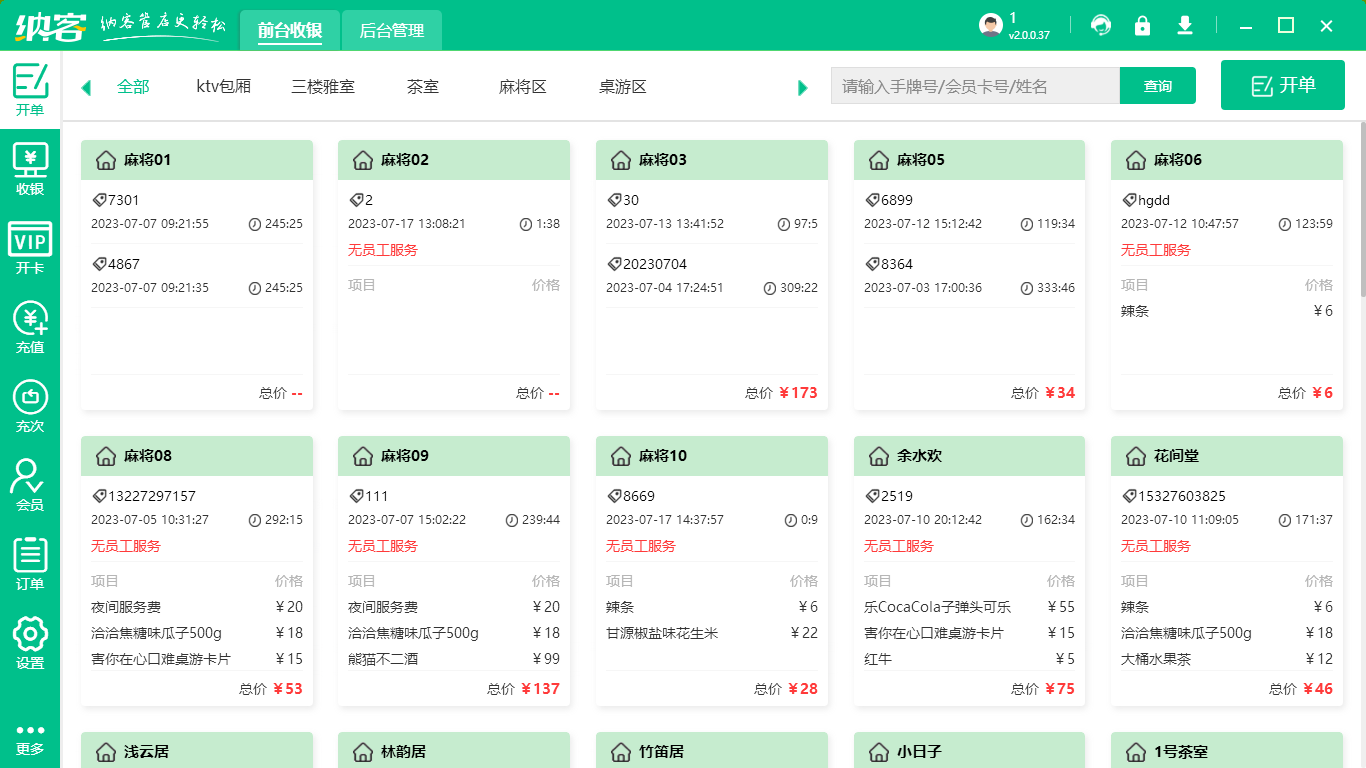Screen dimensions: 1366x768
Task: View orders via the 订单 sidebar icon
Action: coord(30,558)
